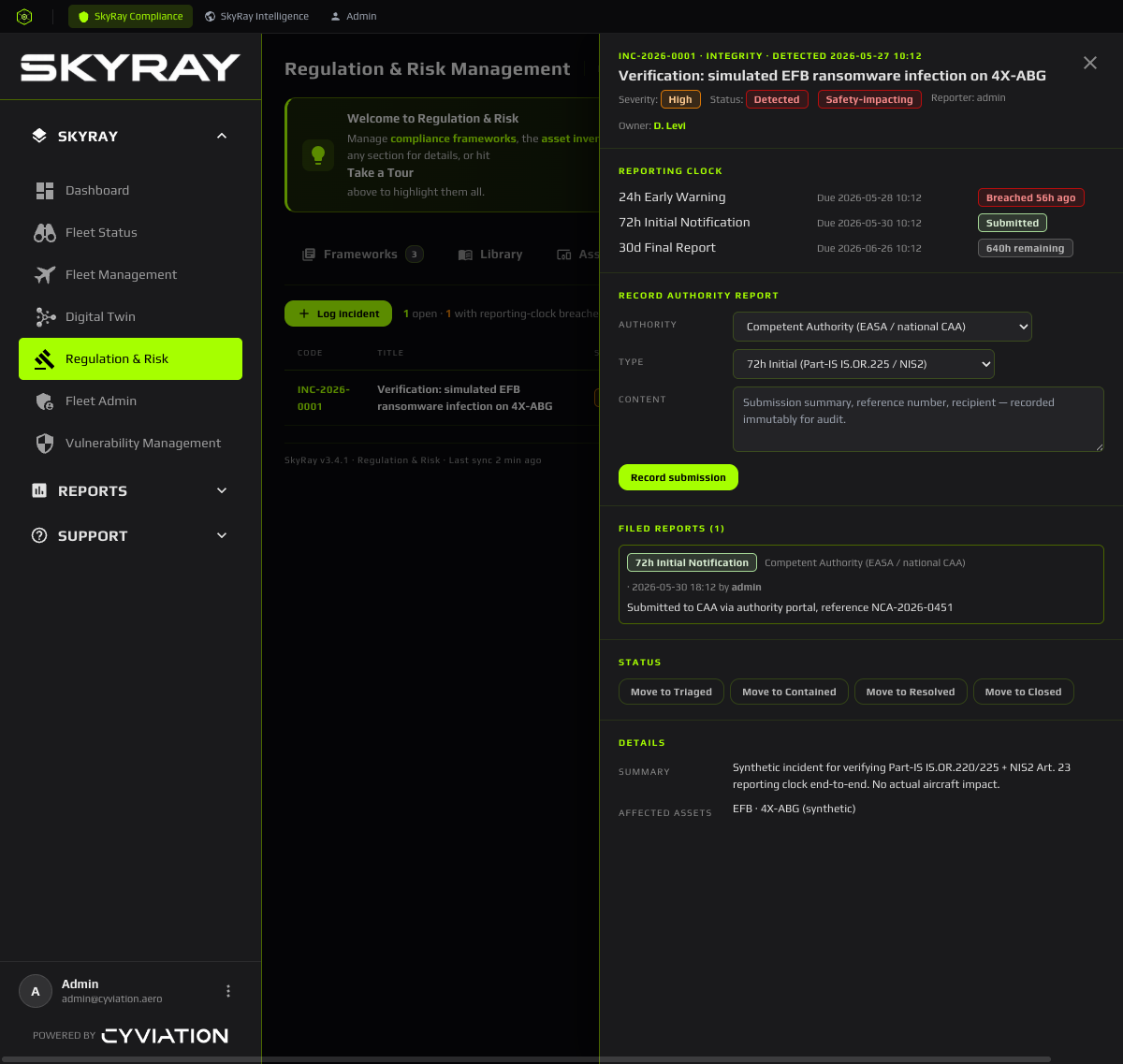Follow the compliance frameworks link
The image size is (1123, 1064).
tap(453, 138)
